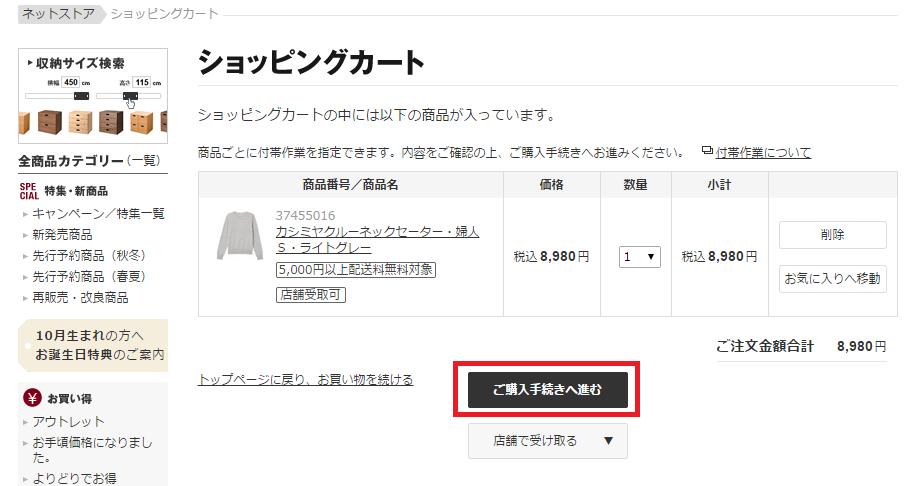The image size is (922, 486).
Task: Select 新発売商品 category
Action: pos(62,235)
